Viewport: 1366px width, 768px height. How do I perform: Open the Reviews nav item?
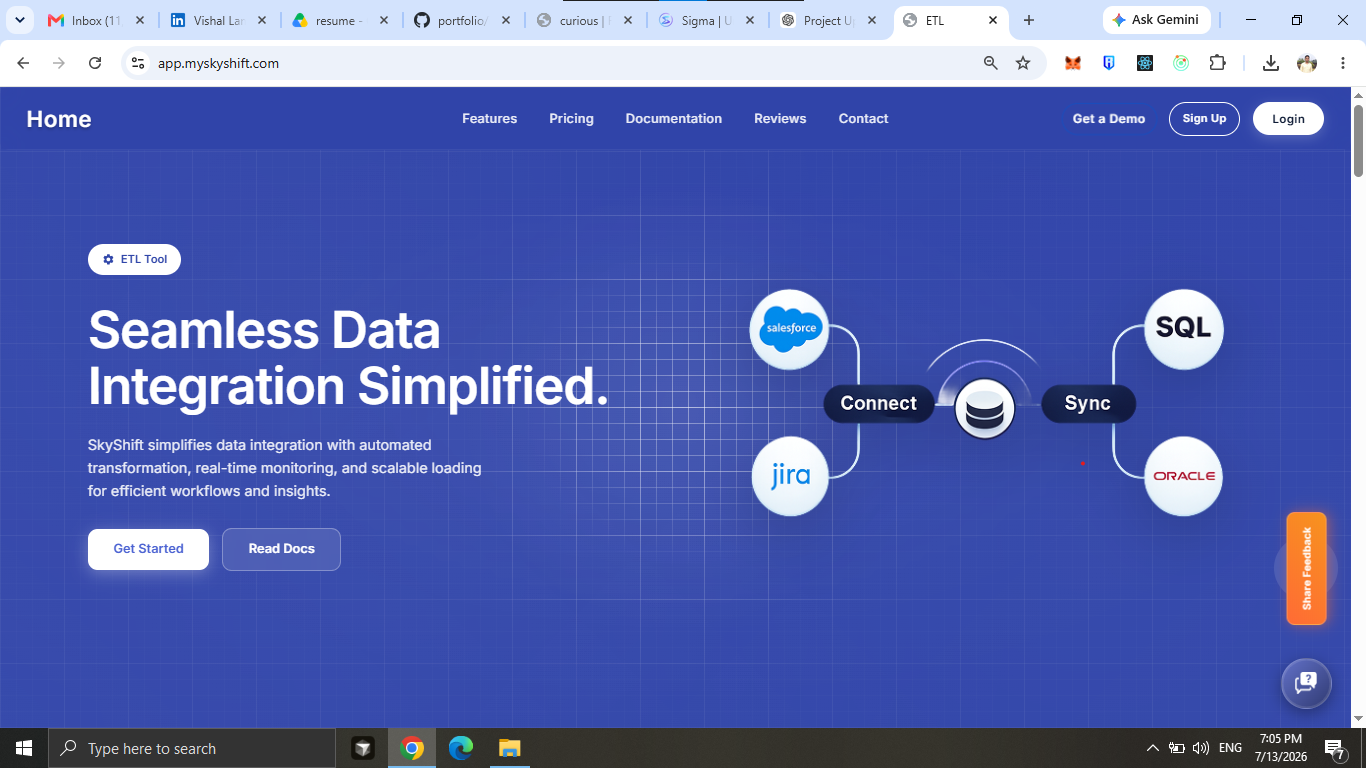click(780, 118)
